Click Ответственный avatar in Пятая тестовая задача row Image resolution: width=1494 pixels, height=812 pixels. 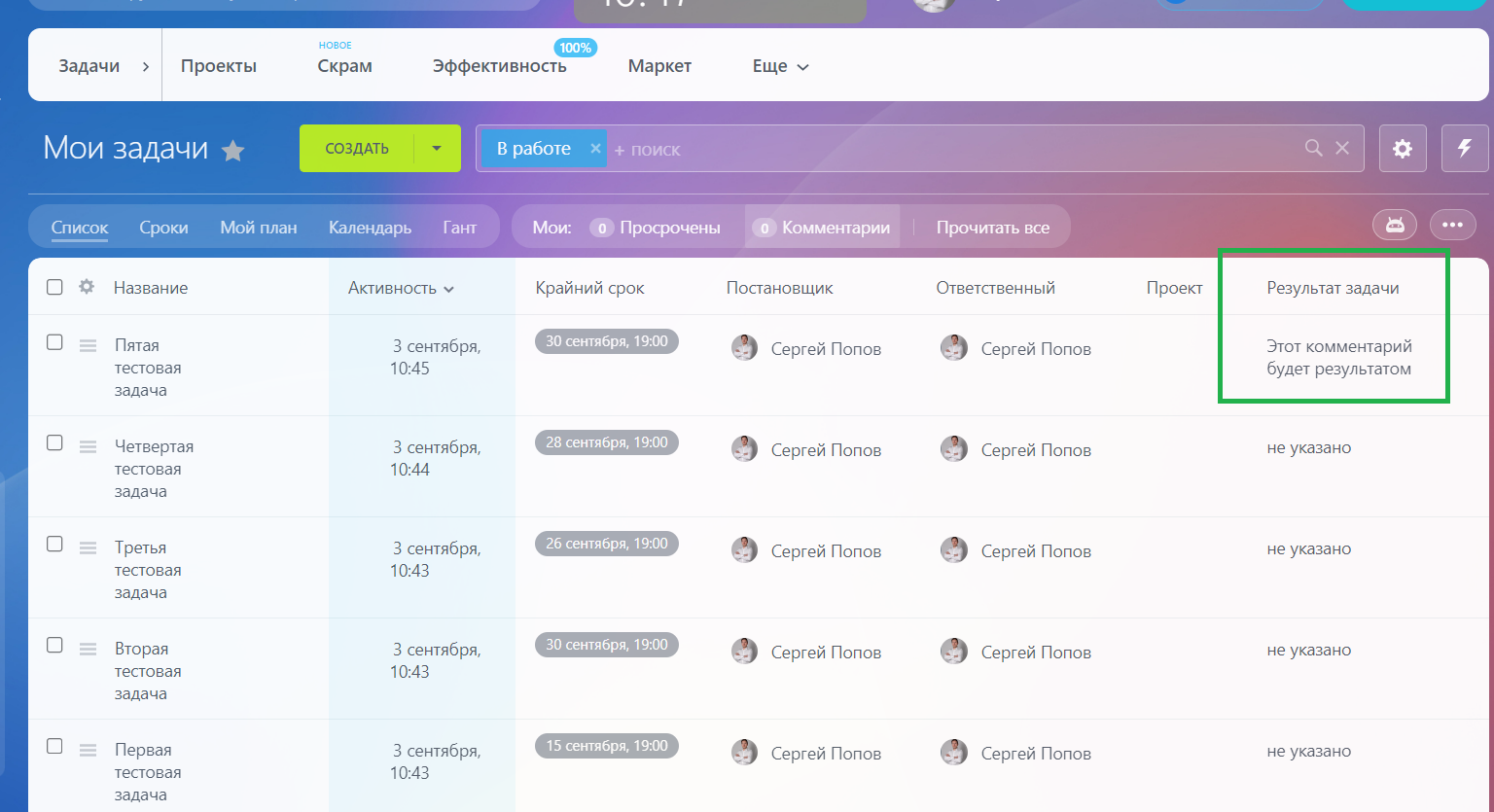[954, 348]
